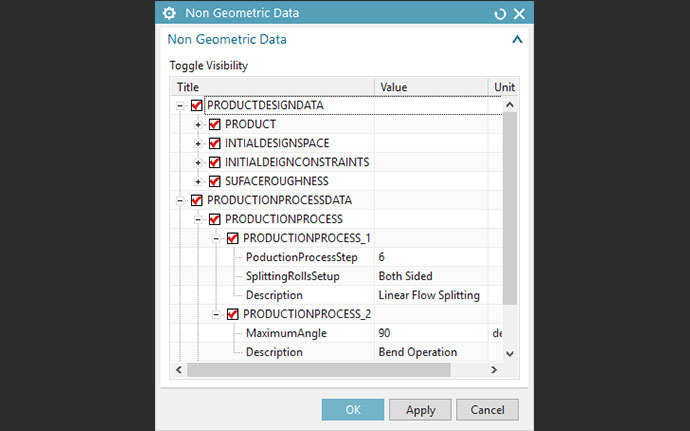Uncheck the PRODUCTDESIGNDATA checkbox
This screenshot has width=690, height=431.
[196, 106]
